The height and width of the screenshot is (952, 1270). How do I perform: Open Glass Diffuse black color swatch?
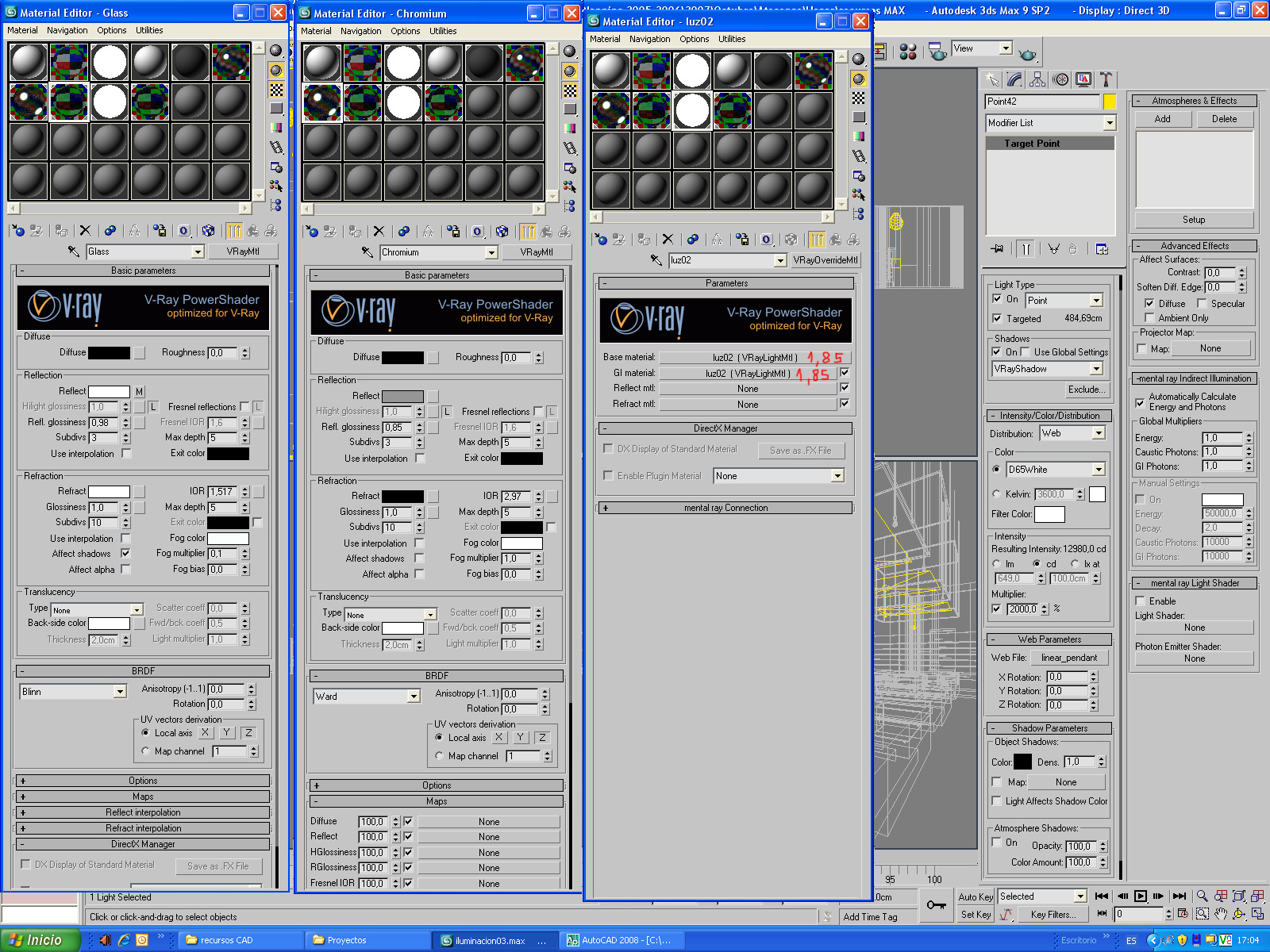pyautogui.click(x=109, y=352)
